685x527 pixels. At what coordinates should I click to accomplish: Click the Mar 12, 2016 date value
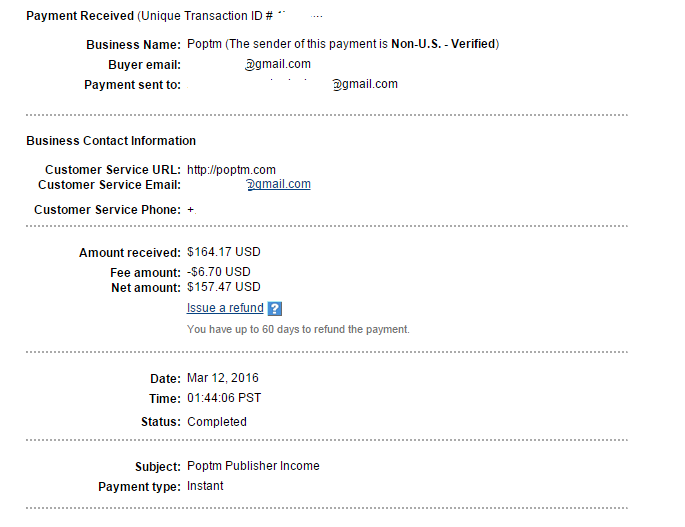click(223, 378)
